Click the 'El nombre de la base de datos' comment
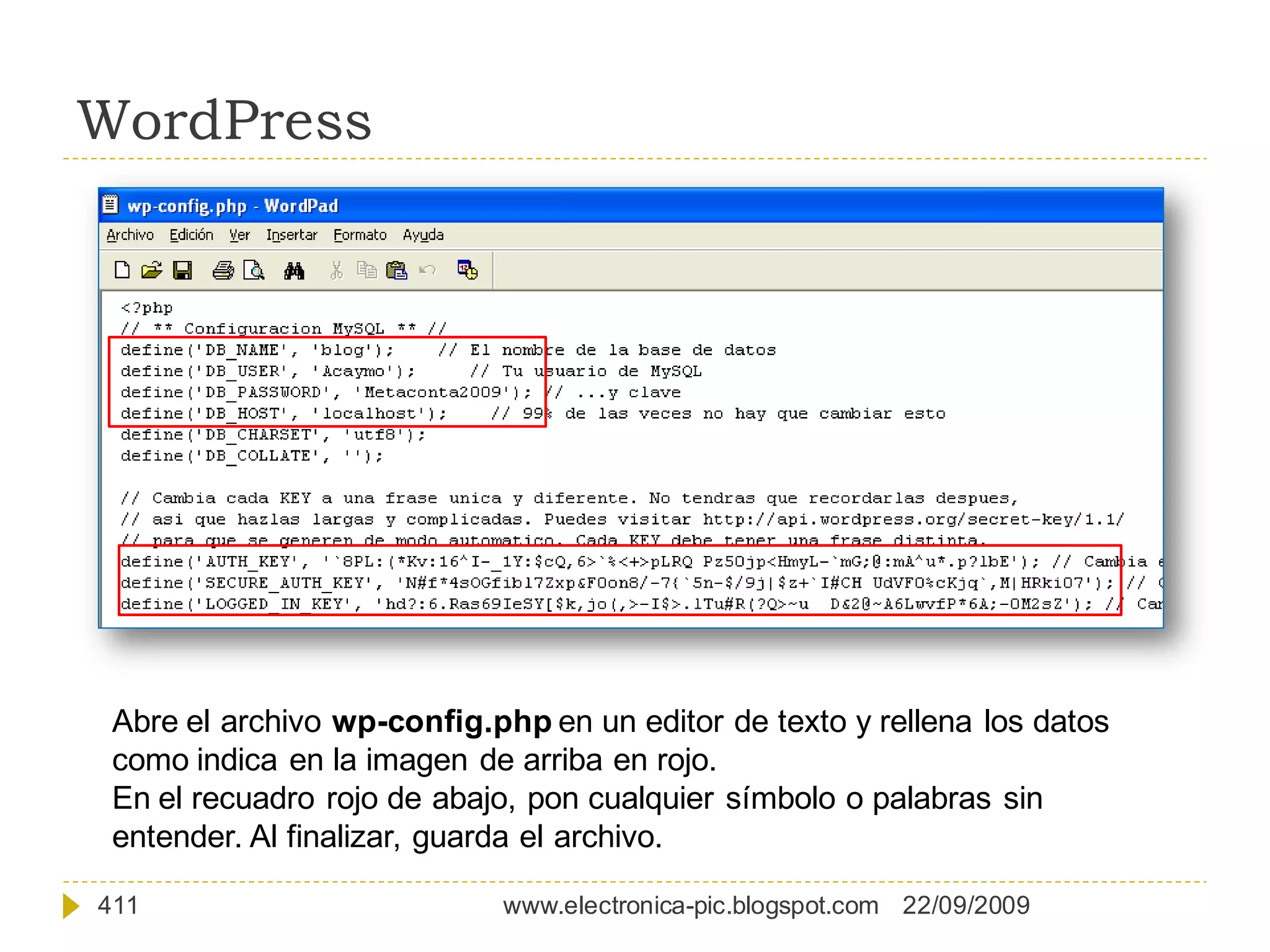Image resolution: width=1270 pixels, height=952 pixels. pyautogui.click(x=607, y=350)
